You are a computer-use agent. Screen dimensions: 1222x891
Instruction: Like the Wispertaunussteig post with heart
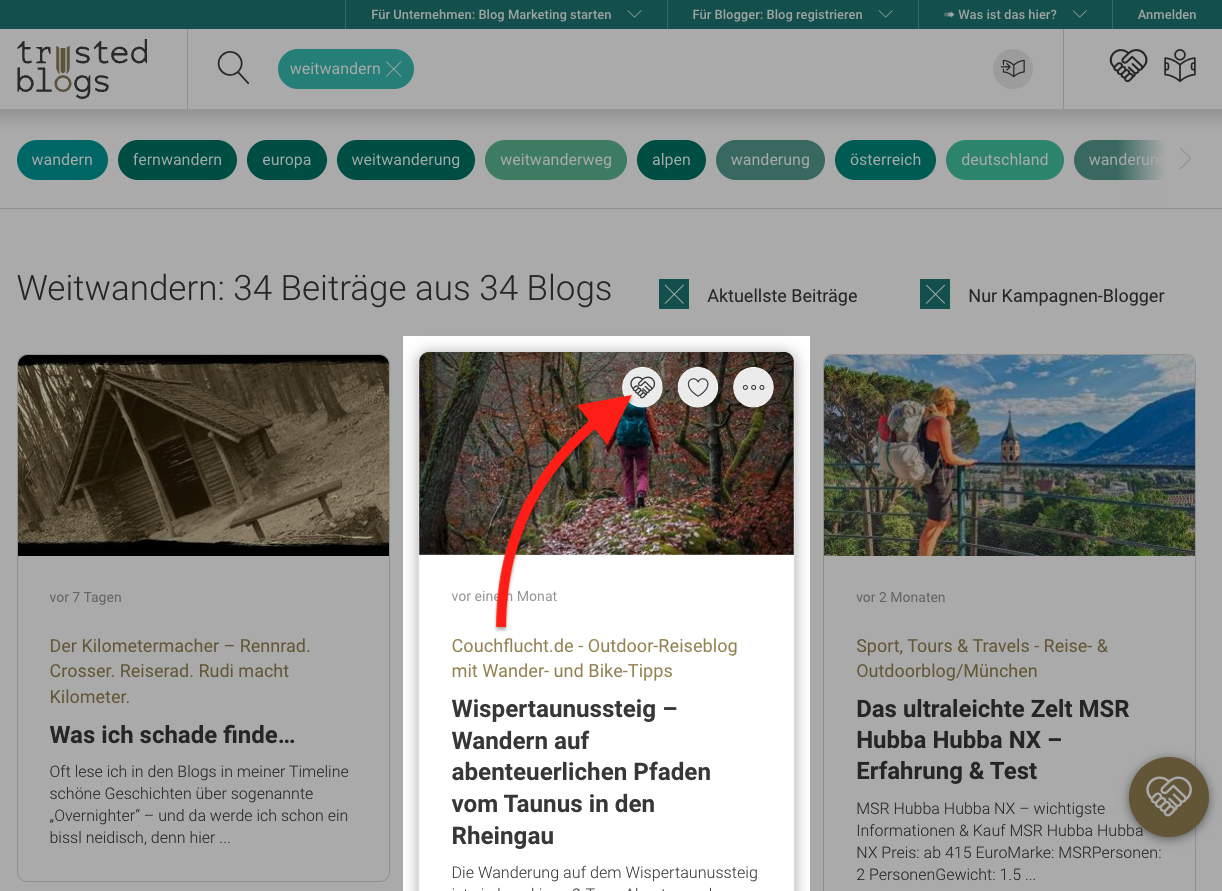point(698,387)
